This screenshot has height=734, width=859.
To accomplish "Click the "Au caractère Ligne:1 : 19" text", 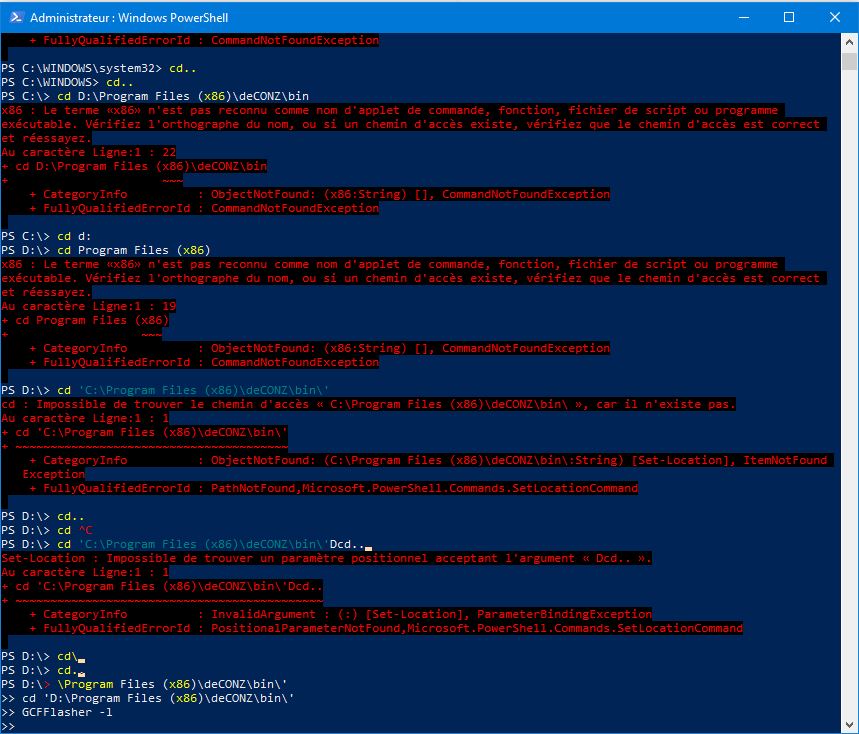I will pos(88,306).
